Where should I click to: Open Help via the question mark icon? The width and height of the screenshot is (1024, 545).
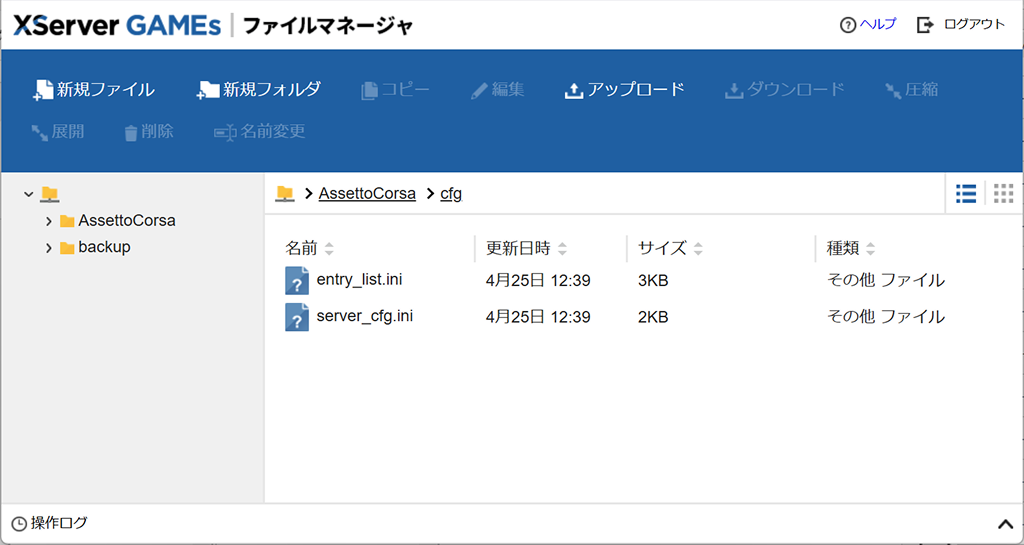(848, 25)
